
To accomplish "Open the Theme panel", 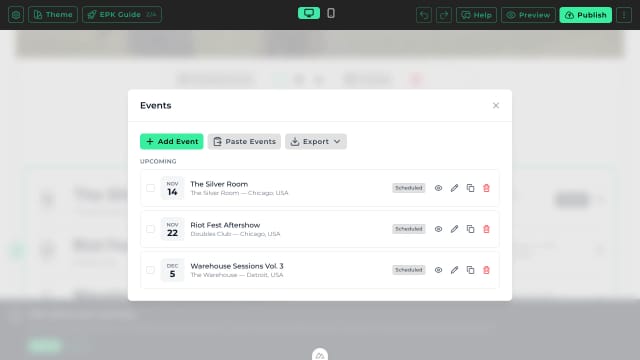I will (53, 15).
